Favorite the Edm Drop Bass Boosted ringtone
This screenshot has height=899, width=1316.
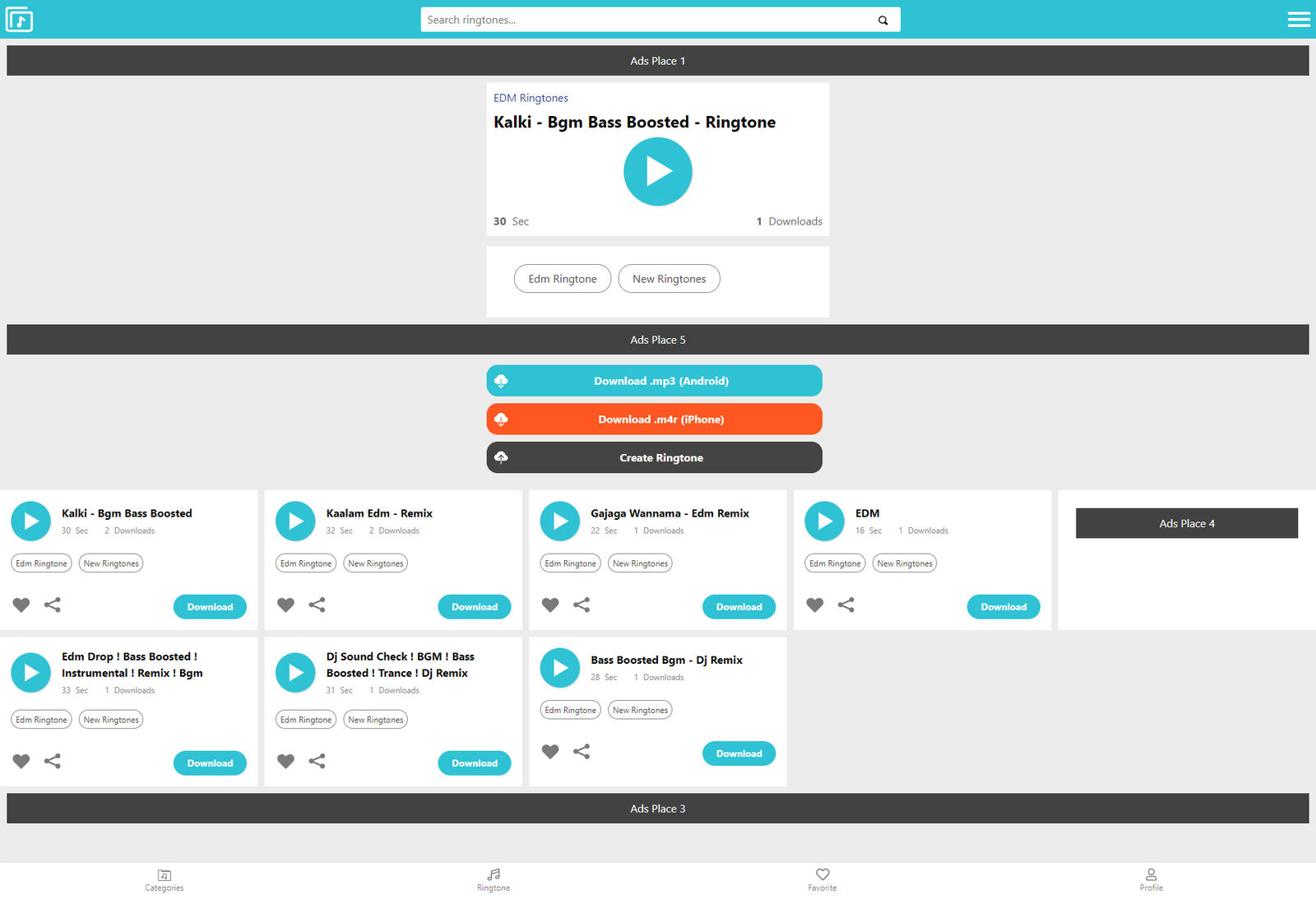click(21, 761)
